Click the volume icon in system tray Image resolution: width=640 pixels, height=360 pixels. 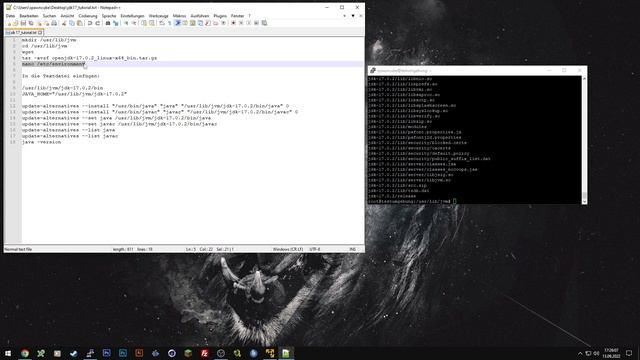[x=596, y=353]
